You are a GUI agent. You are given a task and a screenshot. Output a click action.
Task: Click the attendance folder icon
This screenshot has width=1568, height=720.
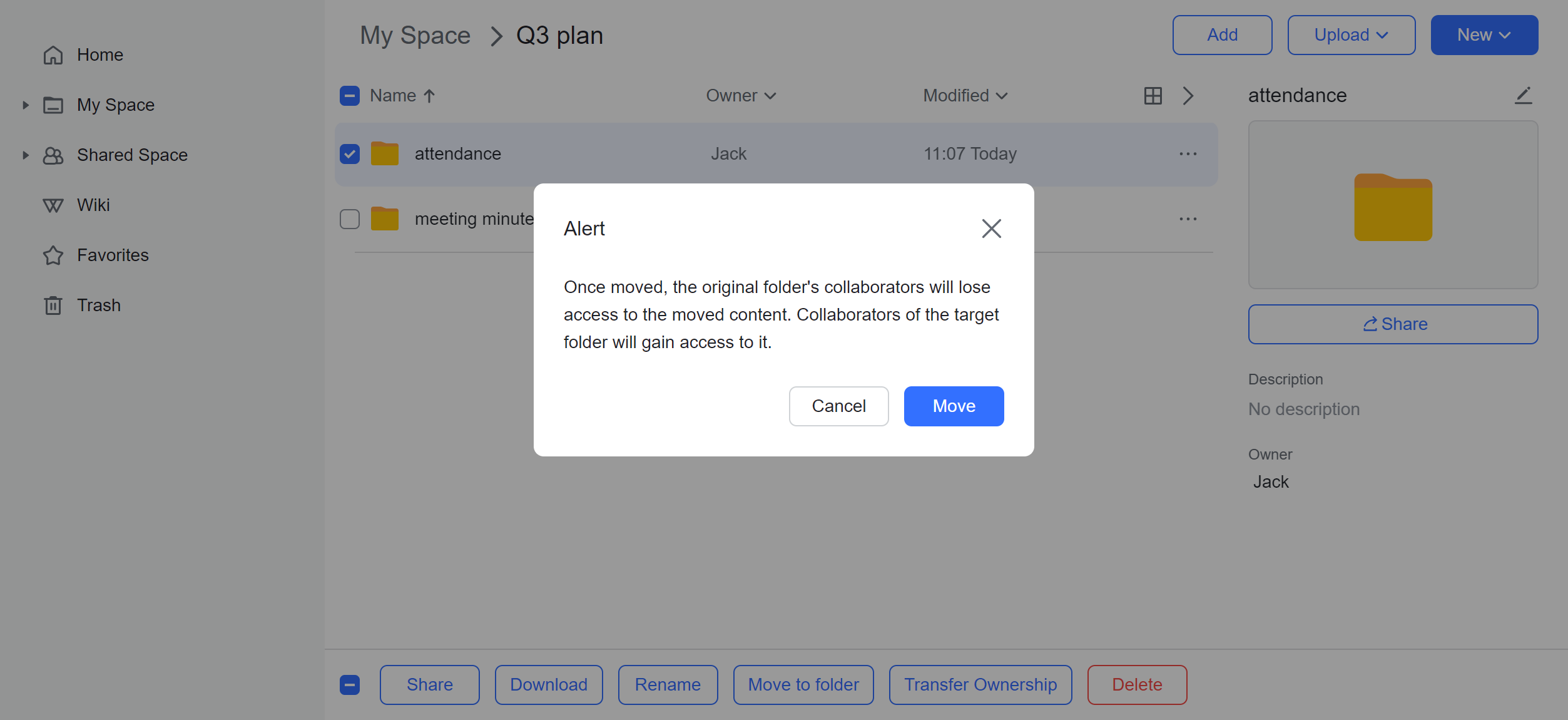tap(384, 154)
